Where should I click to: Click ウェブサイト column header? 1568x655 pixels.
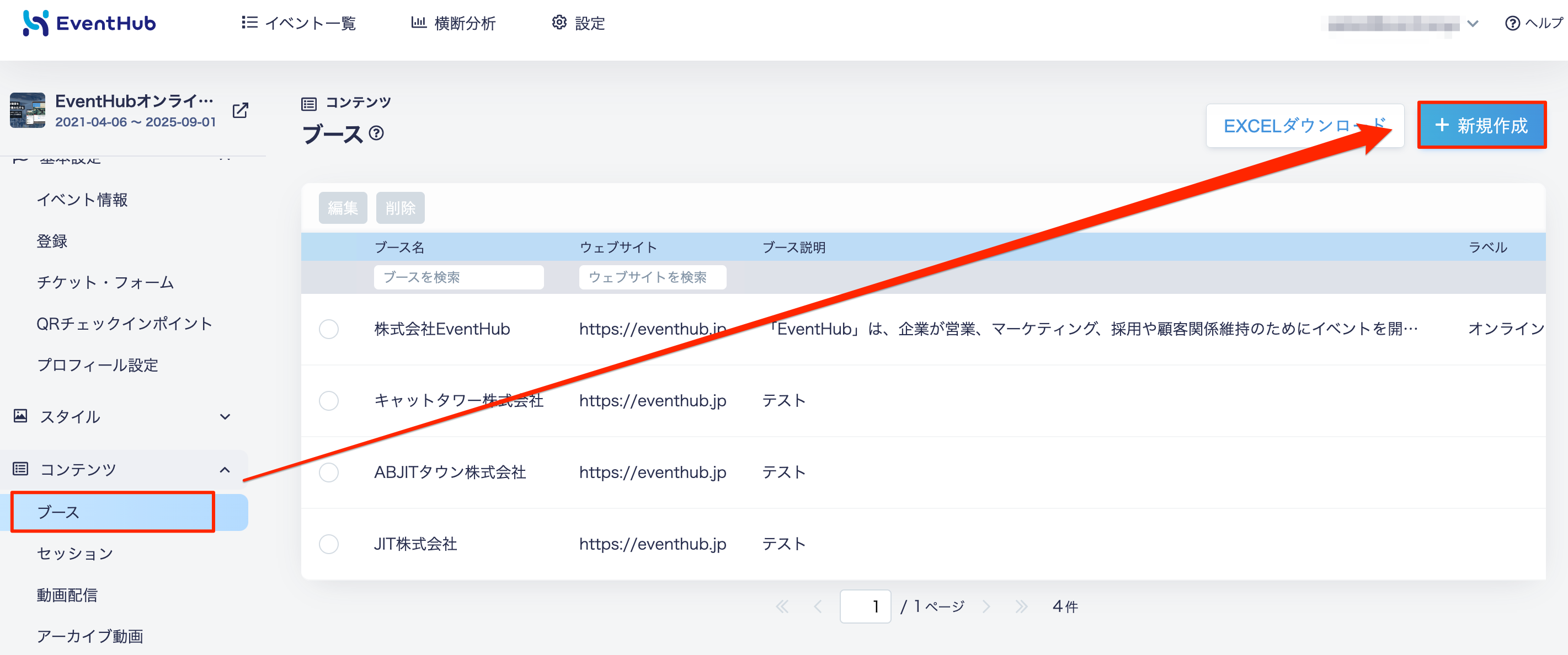tap(618, 248)
